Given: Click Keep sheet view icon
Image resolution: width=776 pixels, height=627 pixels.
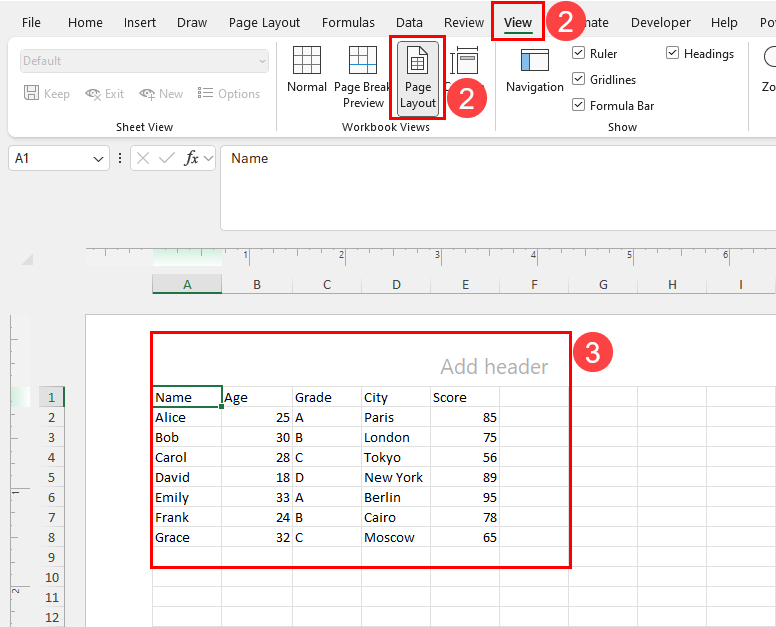Looking at the screenshot, I should coord(32,93).
